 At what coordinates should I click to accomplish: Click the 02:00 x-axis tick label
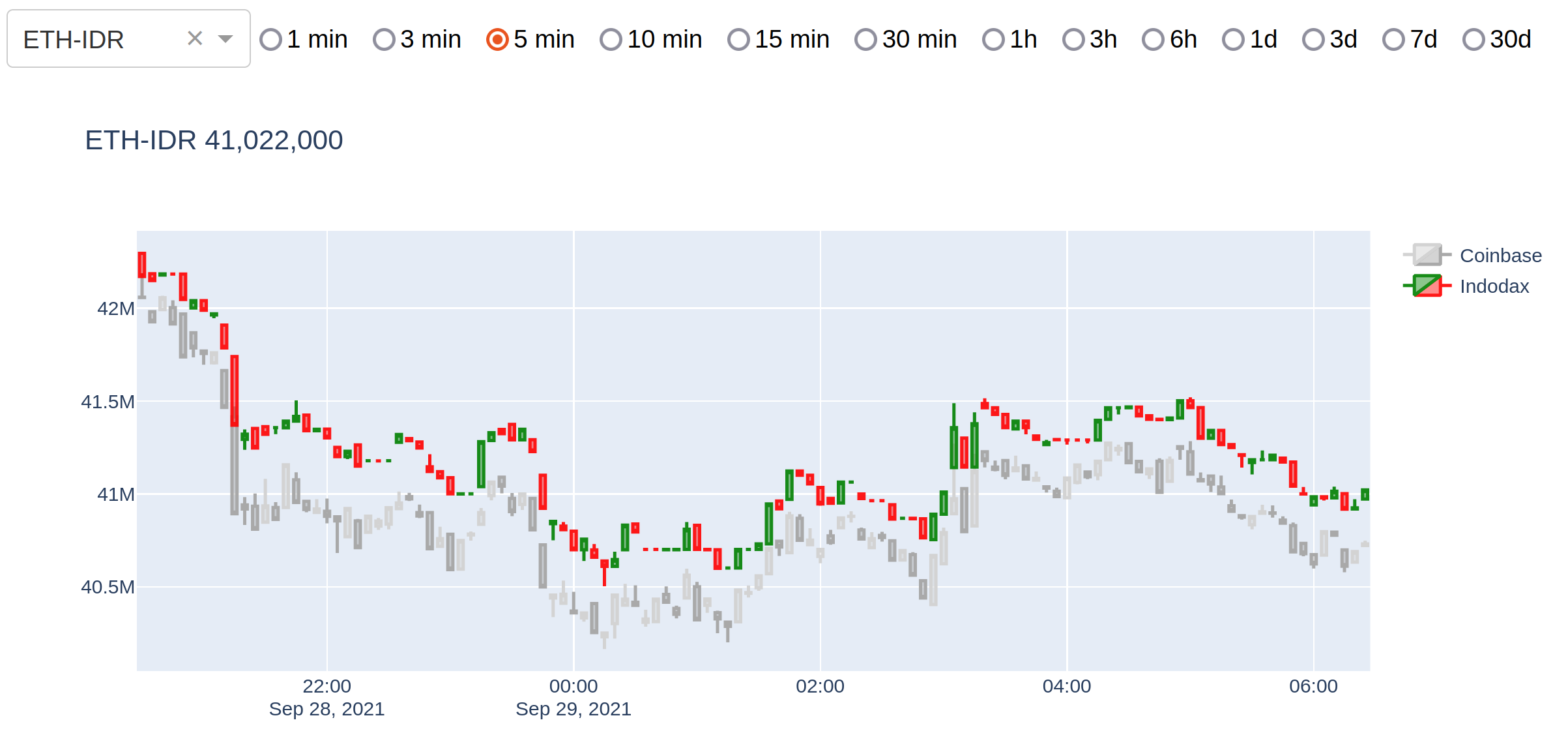coord(820,686)
